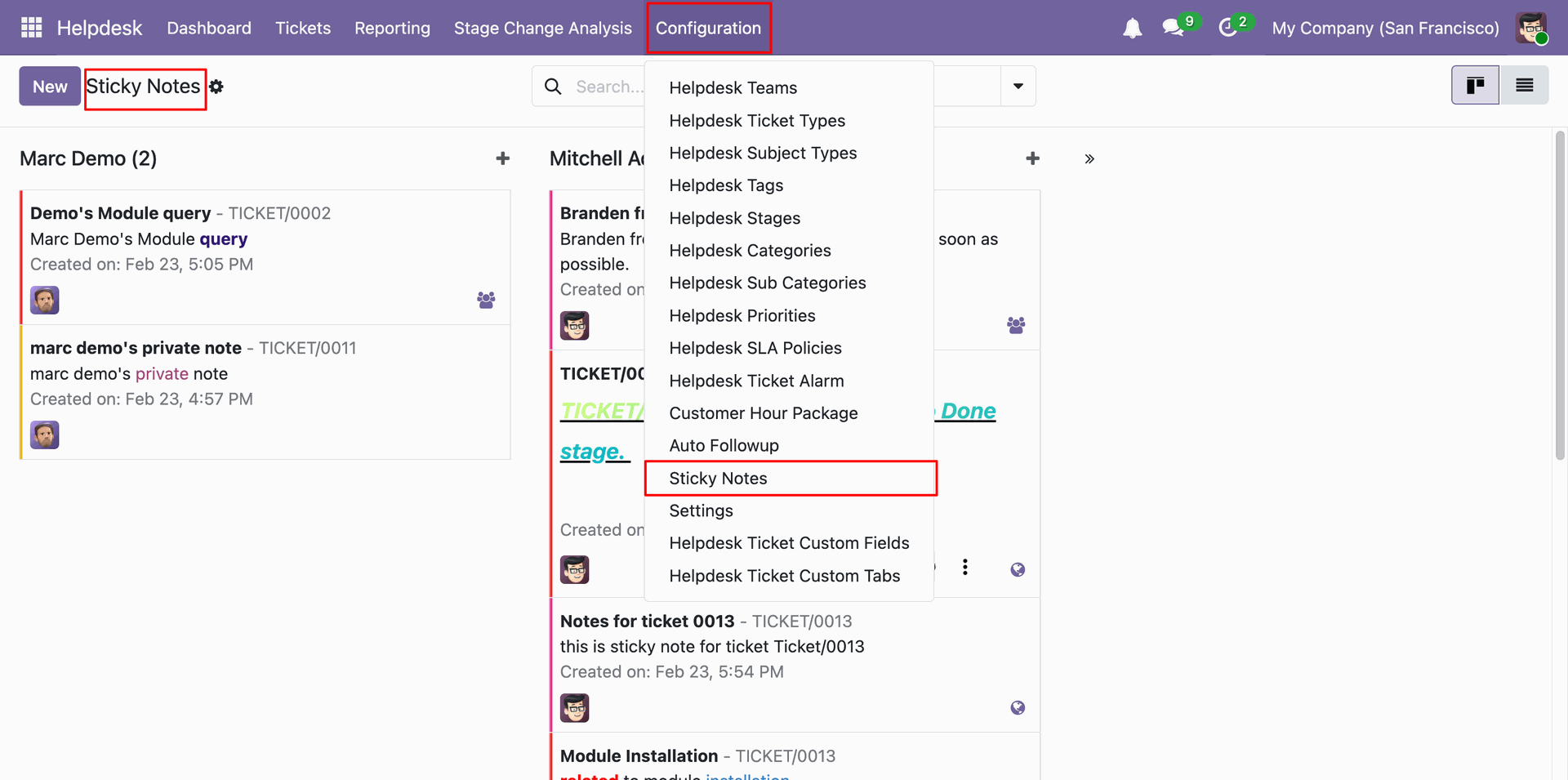Select Helpdesk Stages from Configuration menu
The image size is (1568, 780).
click(734, 218)
